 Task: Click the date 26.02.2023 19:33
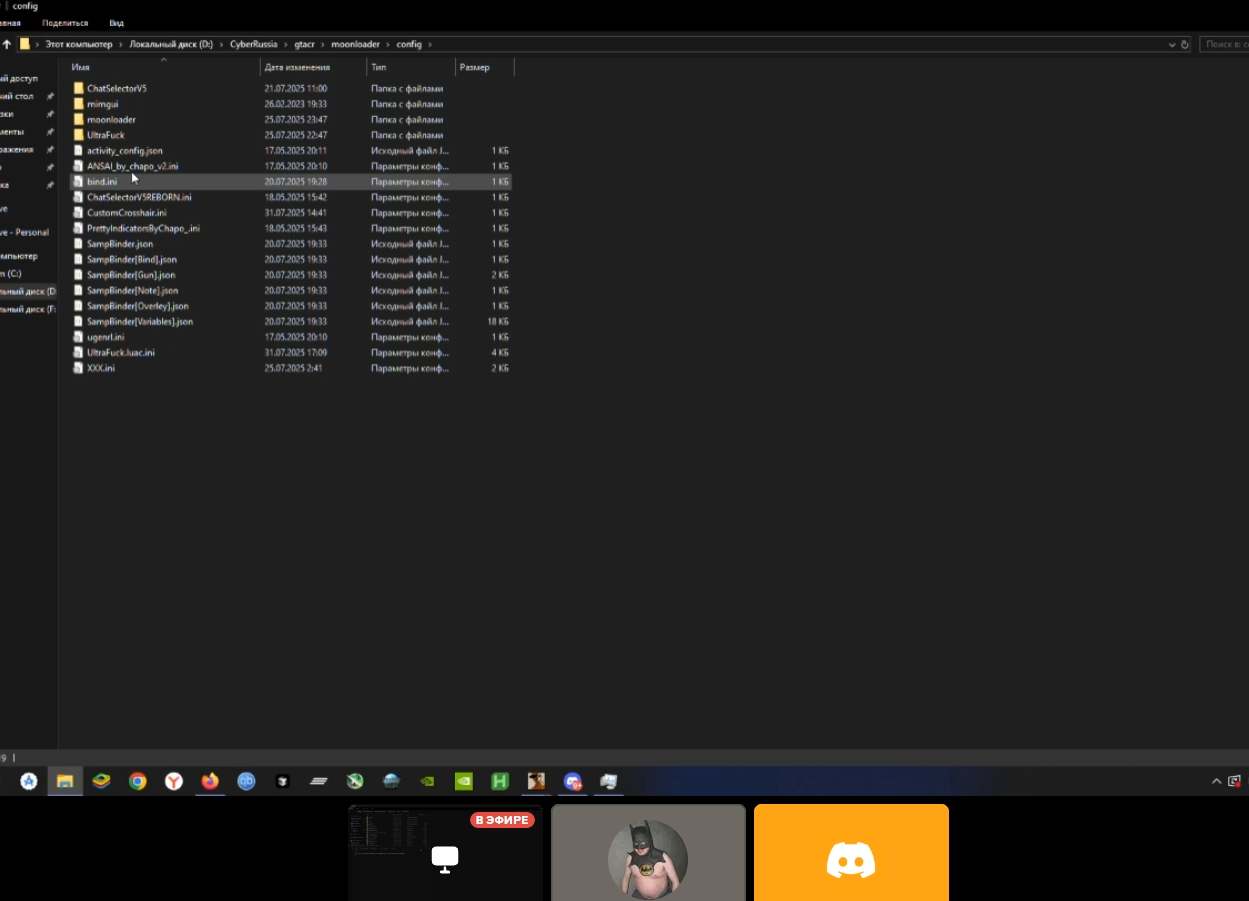pyautogui.click(x=296, y=104)
